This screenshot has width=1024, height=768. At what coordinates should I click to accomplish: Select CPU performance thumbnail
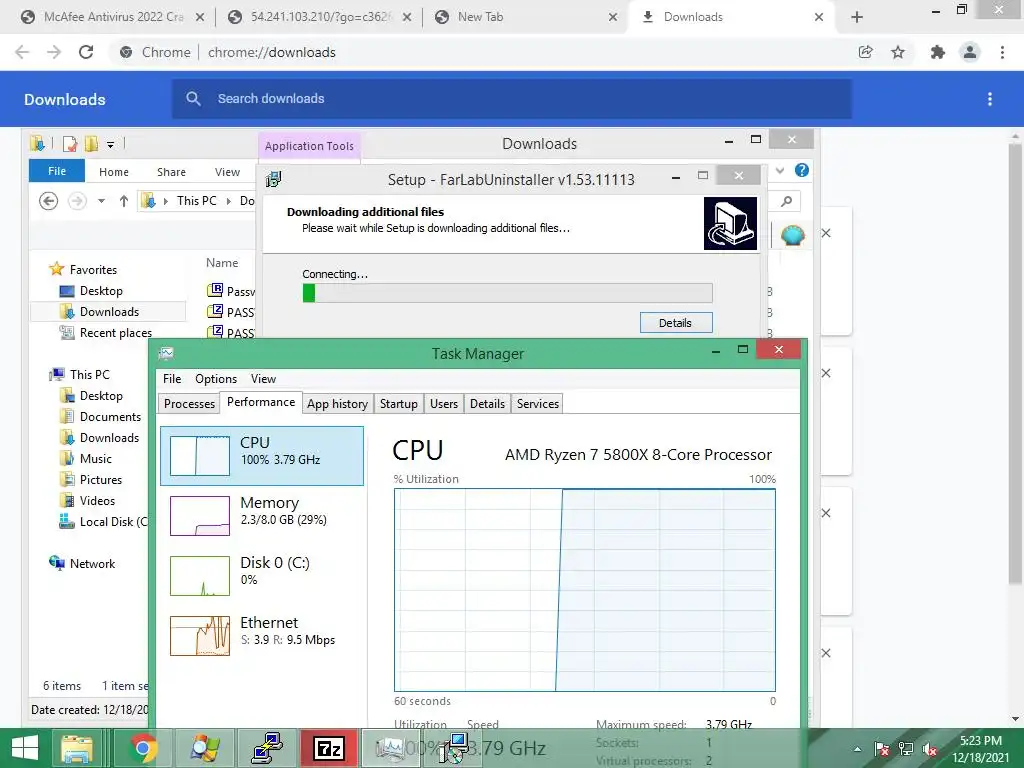(x=262, y=456)
